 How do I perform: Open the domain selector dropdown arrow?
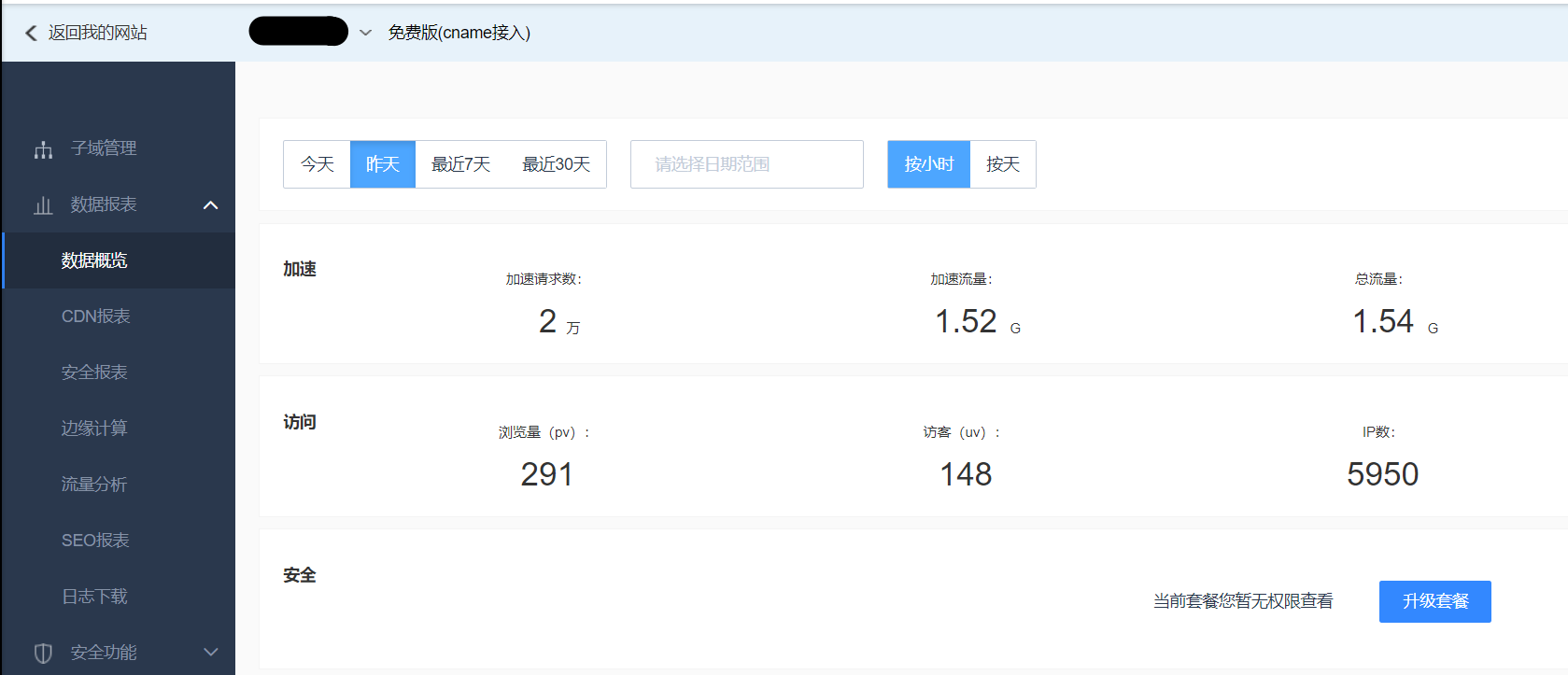pyautogui.click(x=365, y=34)
